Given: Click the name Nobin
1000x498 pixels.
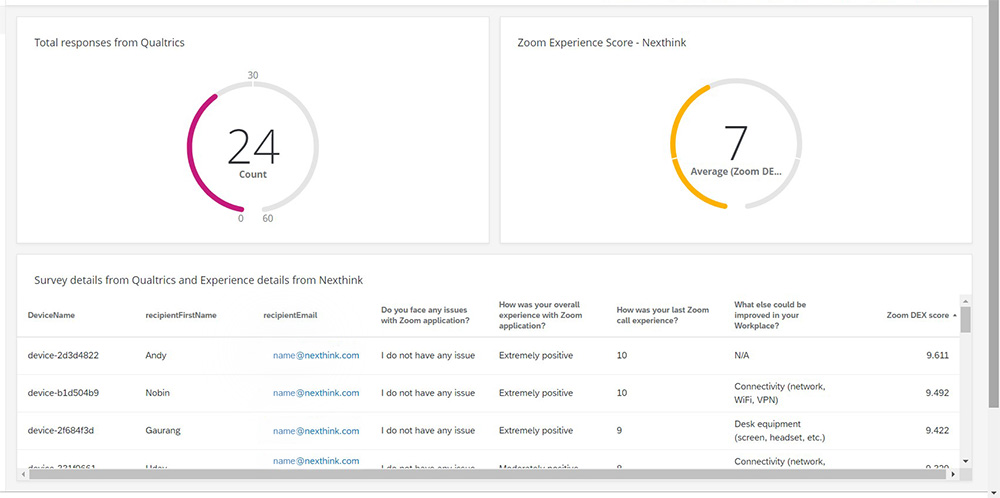Looking at the screenshot, I should (x=158, y=393).
